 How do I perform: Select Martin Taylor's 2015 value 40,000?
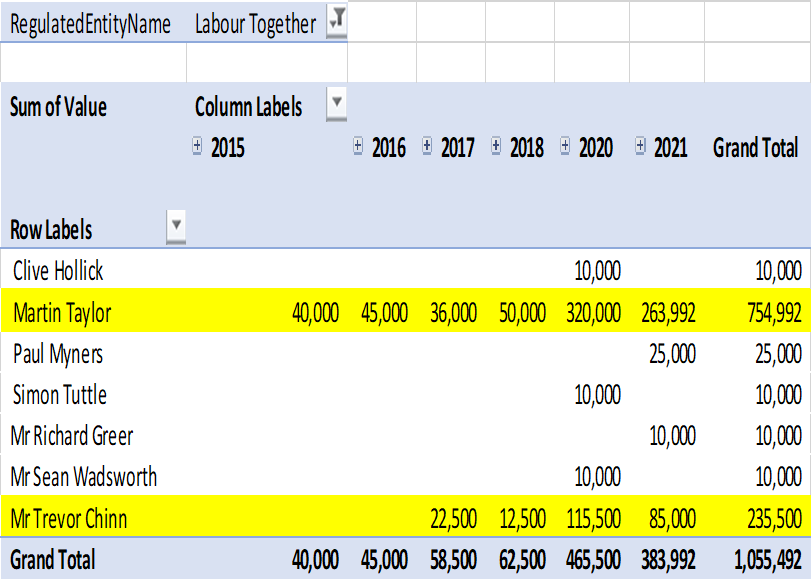point(315,313)
